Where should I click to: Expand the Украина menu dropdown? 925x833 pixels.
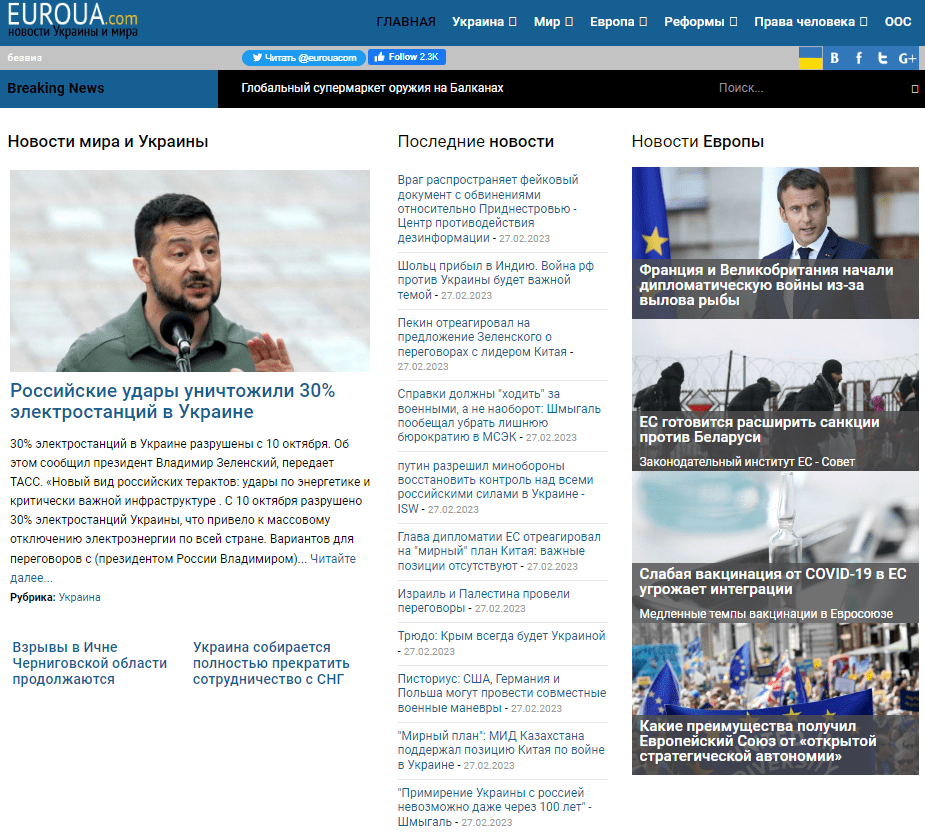[484, 22]
